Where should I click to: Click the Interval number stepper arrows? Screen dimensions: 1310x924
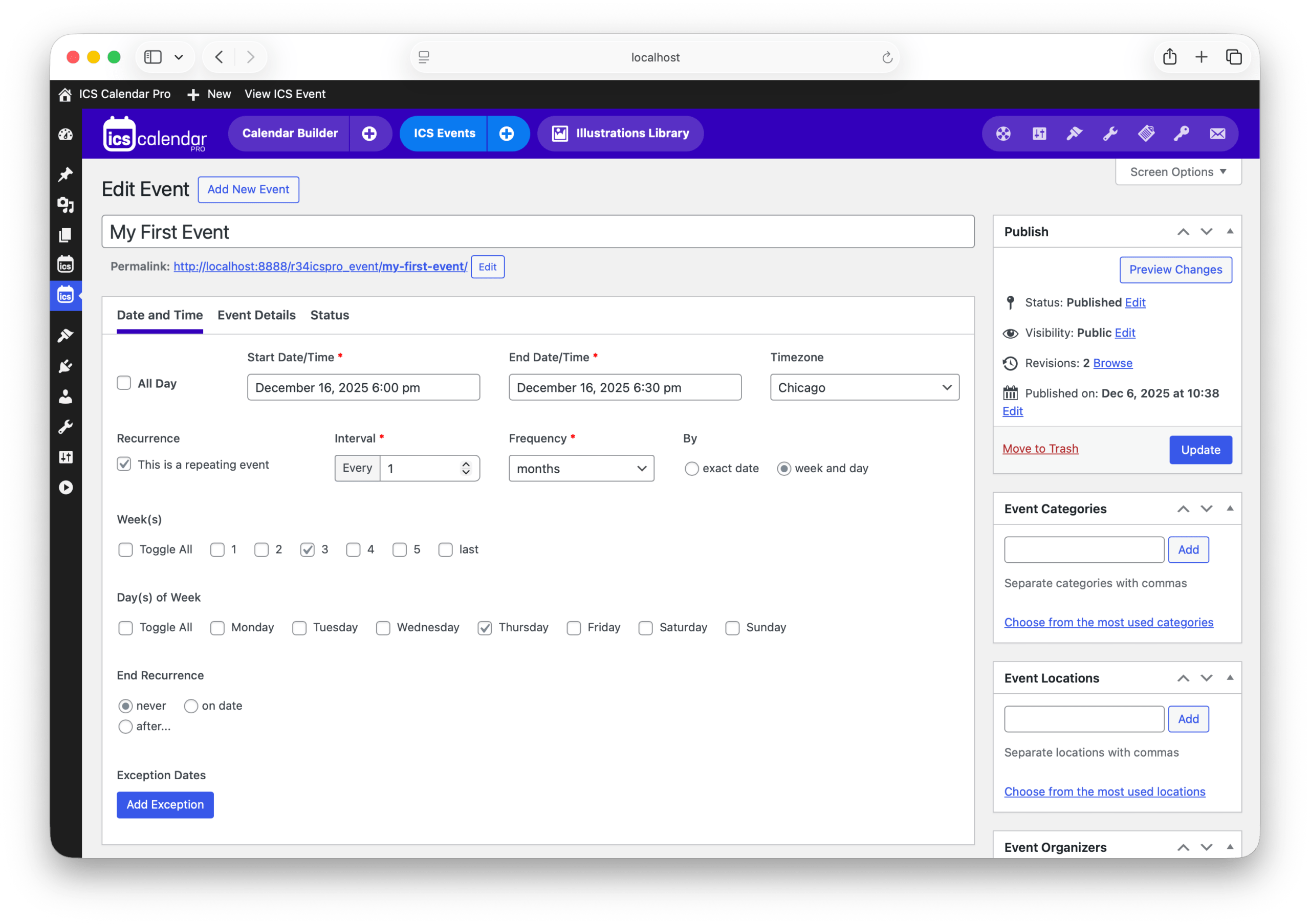[x=466, y=468]
